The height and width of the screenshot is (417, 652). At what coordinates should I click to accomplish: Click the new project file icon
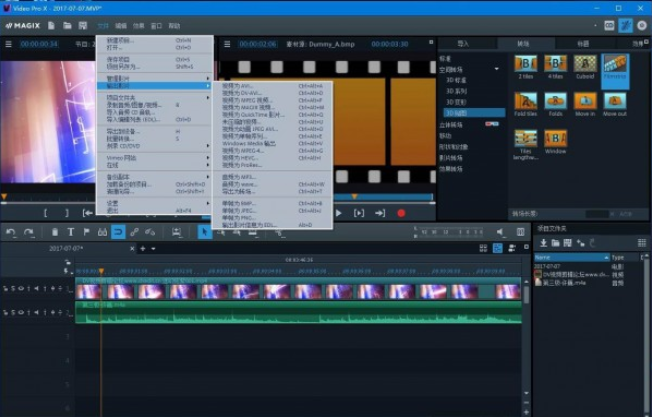(x=51, y=24)
